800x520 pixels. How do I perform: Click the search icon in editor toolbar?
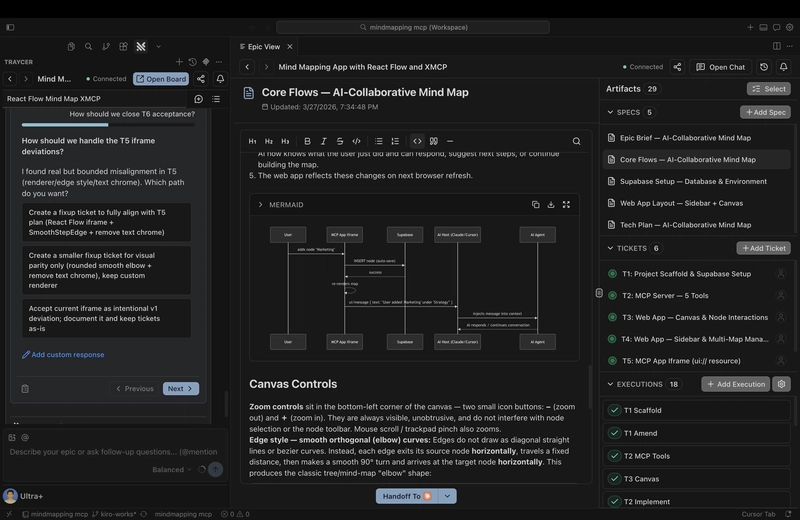coord(576,141)
